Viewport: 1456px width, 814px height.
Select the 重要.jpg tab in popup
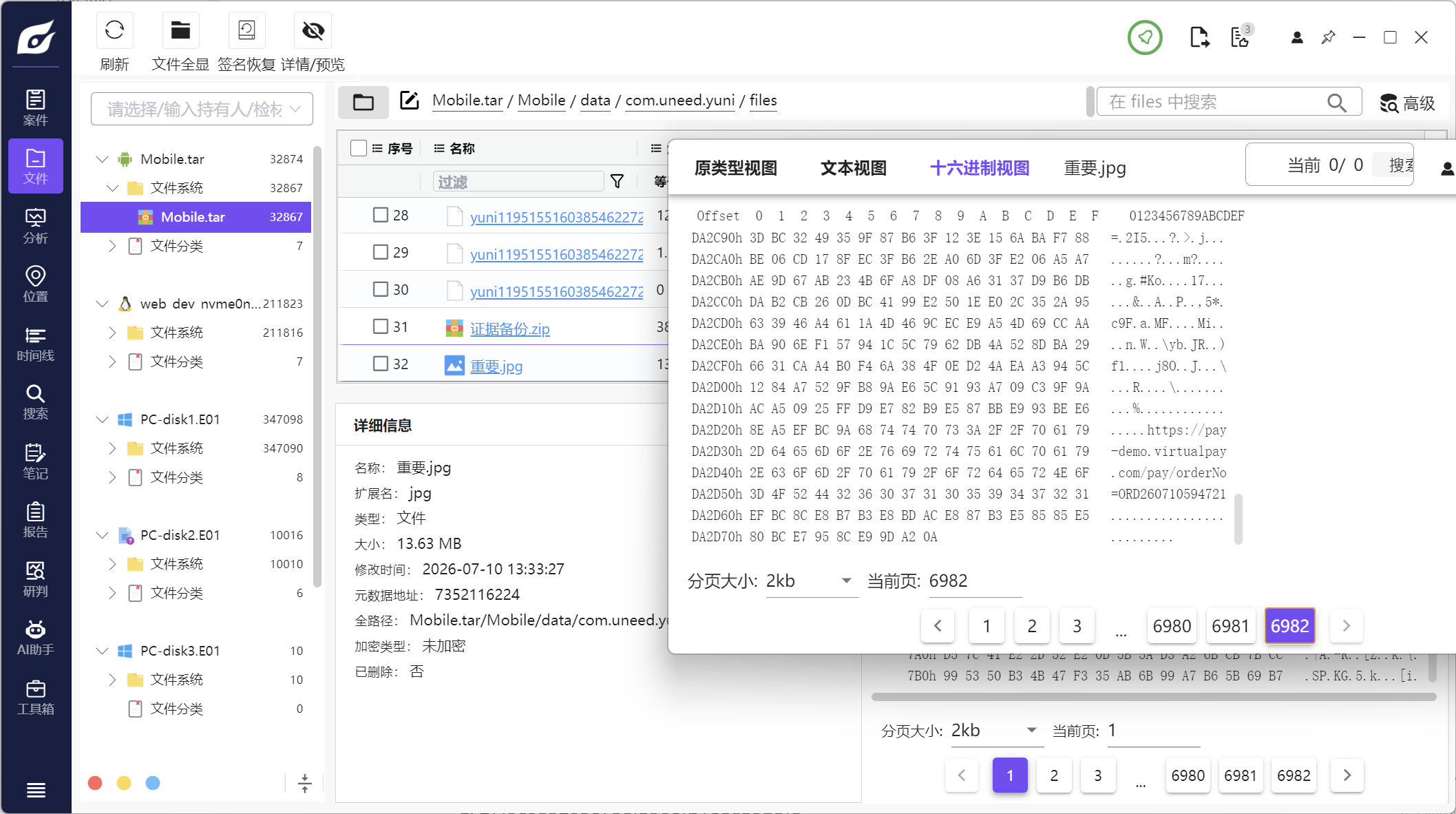pyautogui.click(x=1095, y=168)
